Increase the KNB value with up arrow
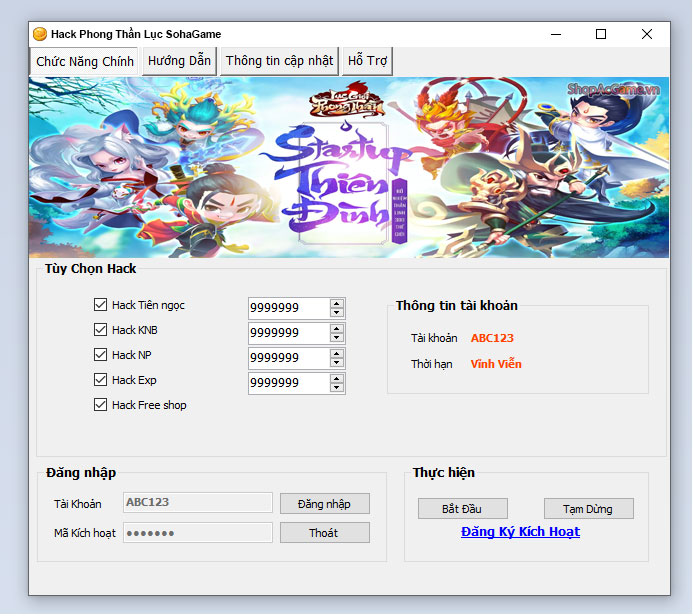693x616 pixels. click(337, 328)
